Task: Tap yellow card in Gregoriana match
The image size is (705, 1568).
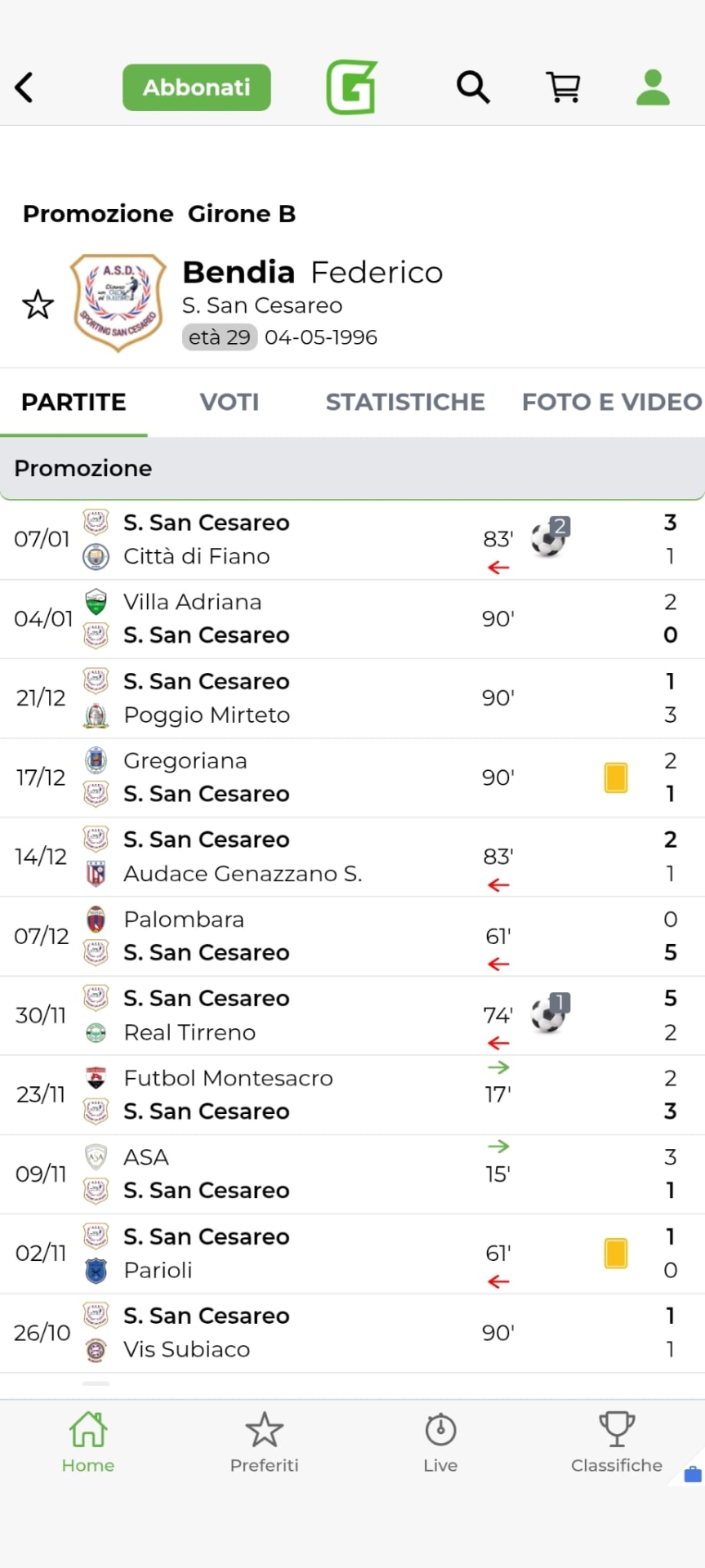Action: [616, 777]
